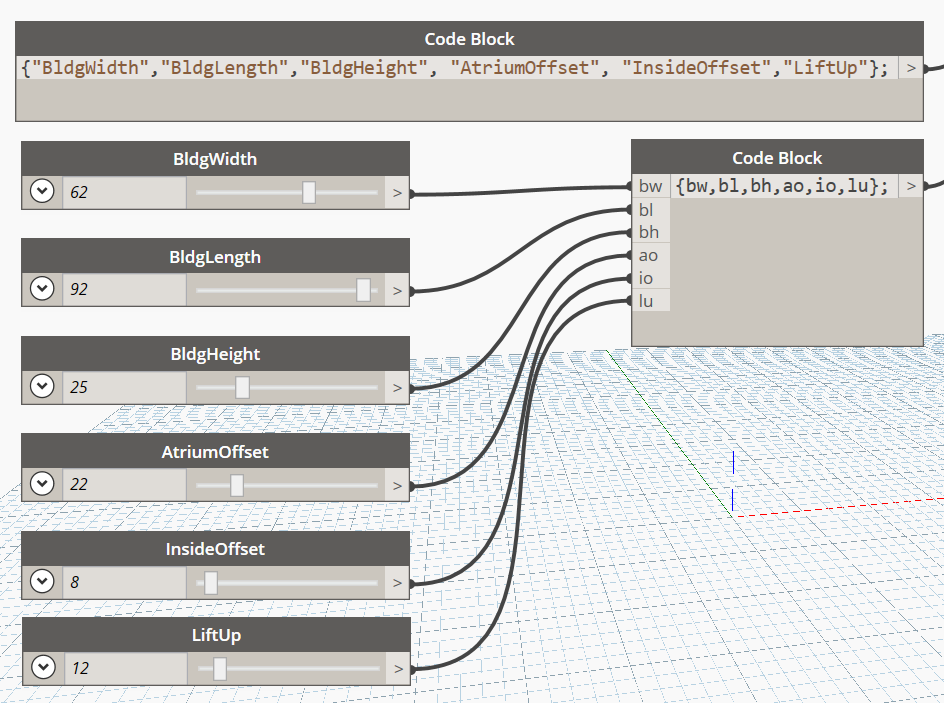Click the InsideOffset node output port
Image resolution: width=944 pixels, height=703 pixels.
click(x=397, y=583)
